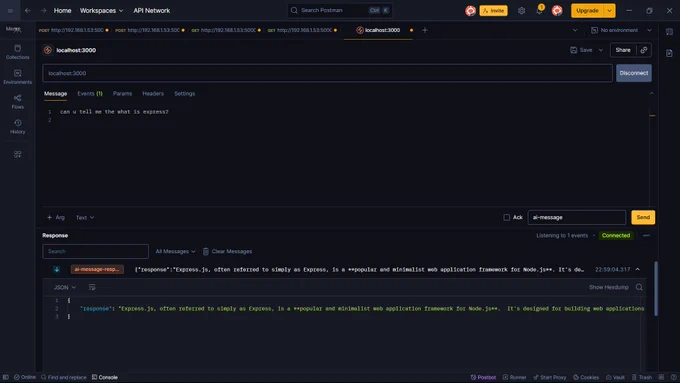Screen dimensions: 680x383
Task: Open the help icon in status bar
Action: (673, 377)
